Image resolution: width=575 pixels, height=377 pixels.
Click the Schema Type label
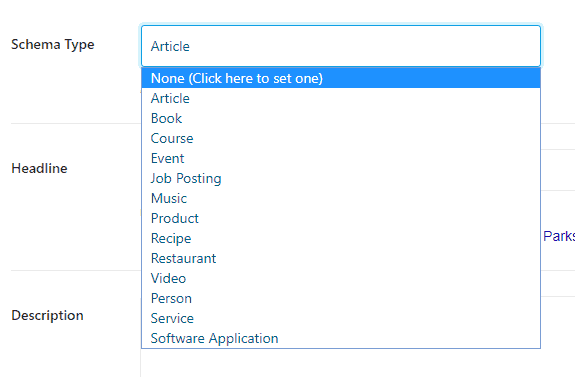(x=53, y=45)
